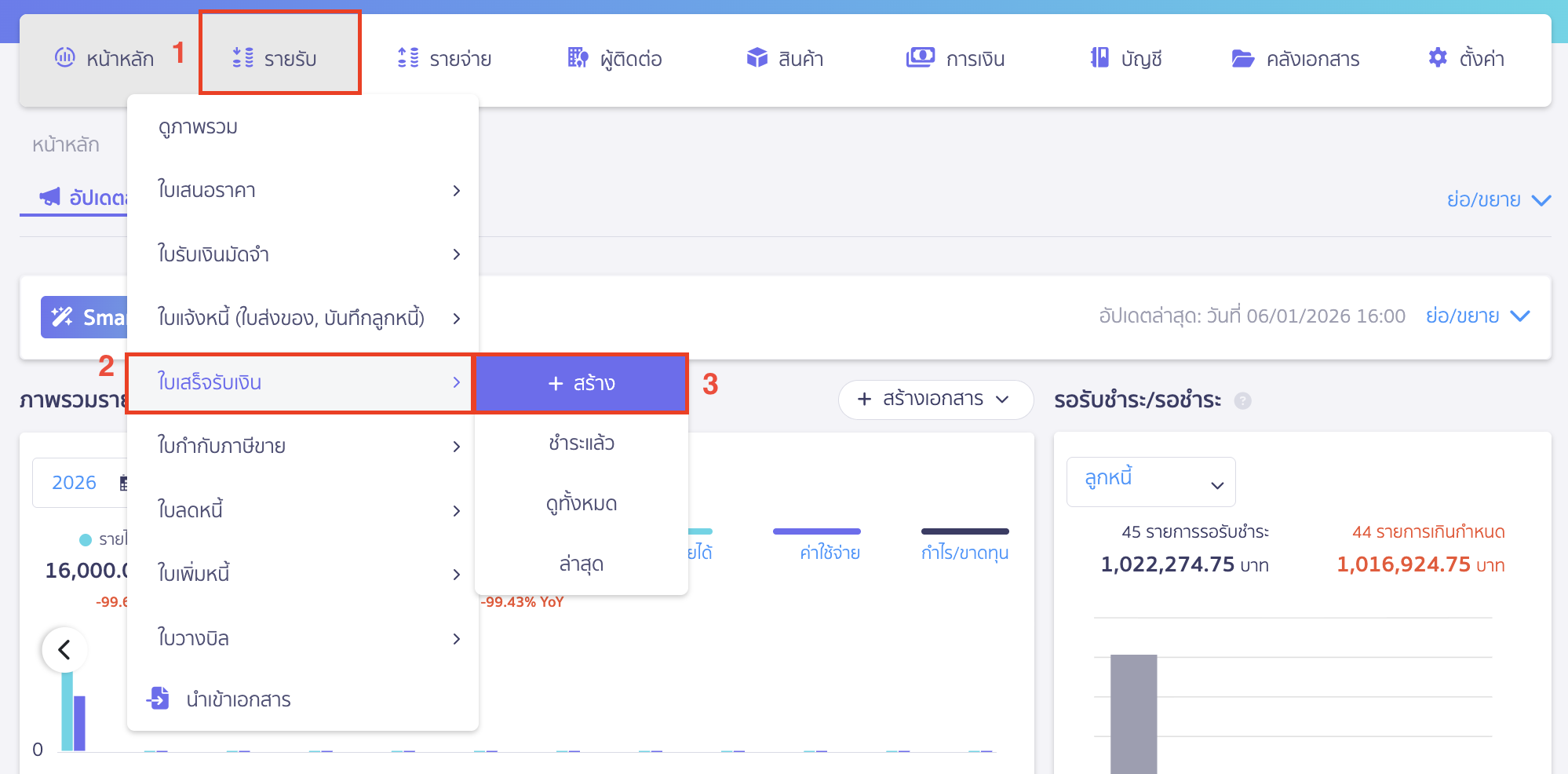Image resolution: width=1568 pixels, height=774 pixels.
Task: Click the left arrow on the chart
Action: click(x=64, y=649)
